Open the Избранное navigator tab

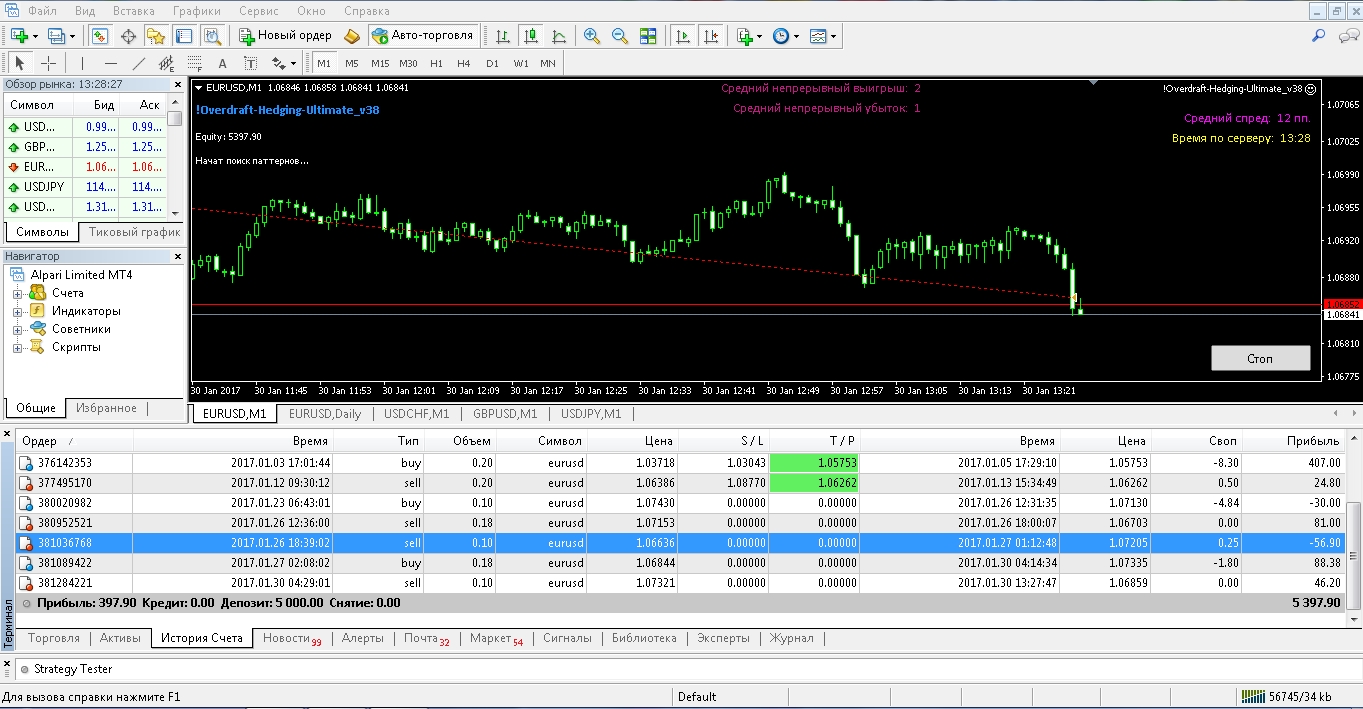(106, 408)
